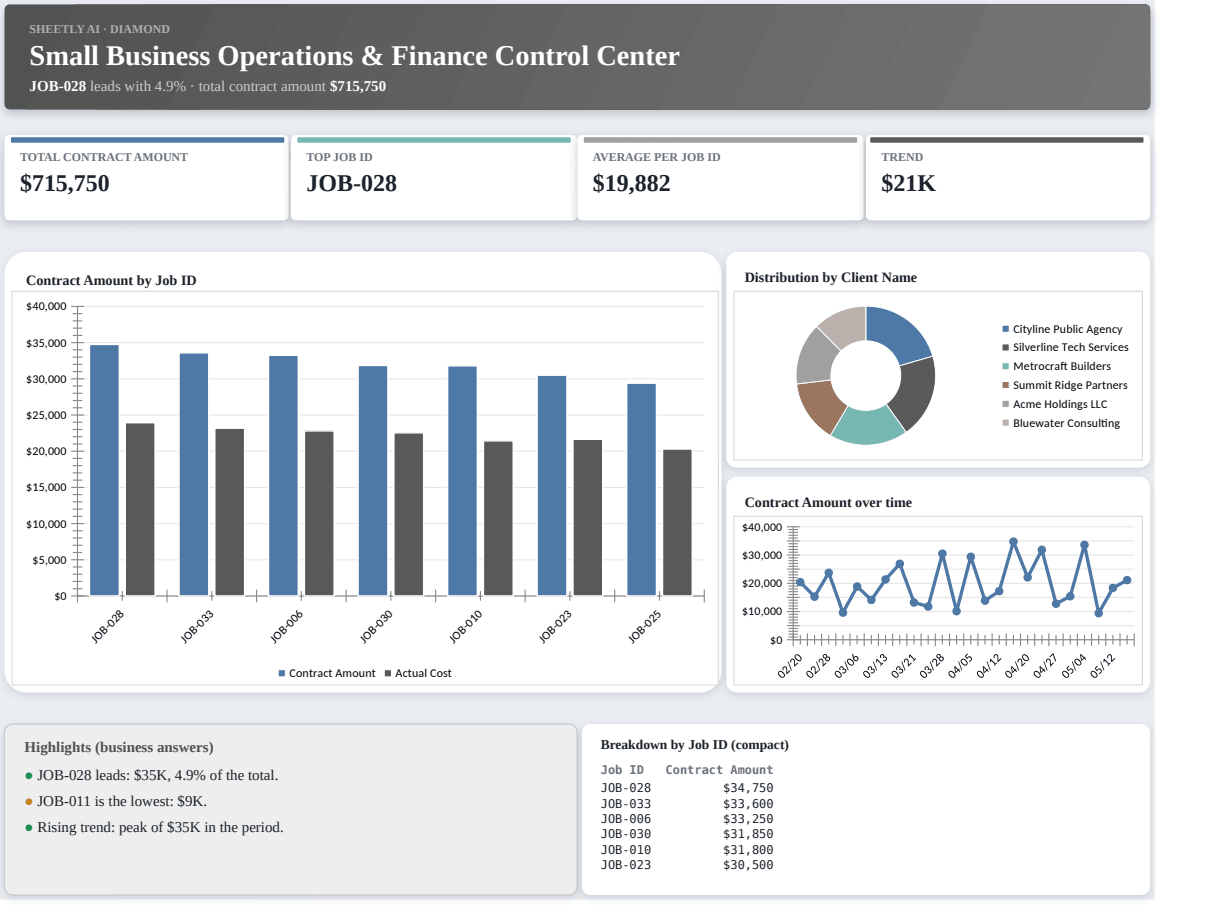
Task: Click the Sheetly AI · Diamond header label
Action: pyautogui.click(x=99, y=29)
